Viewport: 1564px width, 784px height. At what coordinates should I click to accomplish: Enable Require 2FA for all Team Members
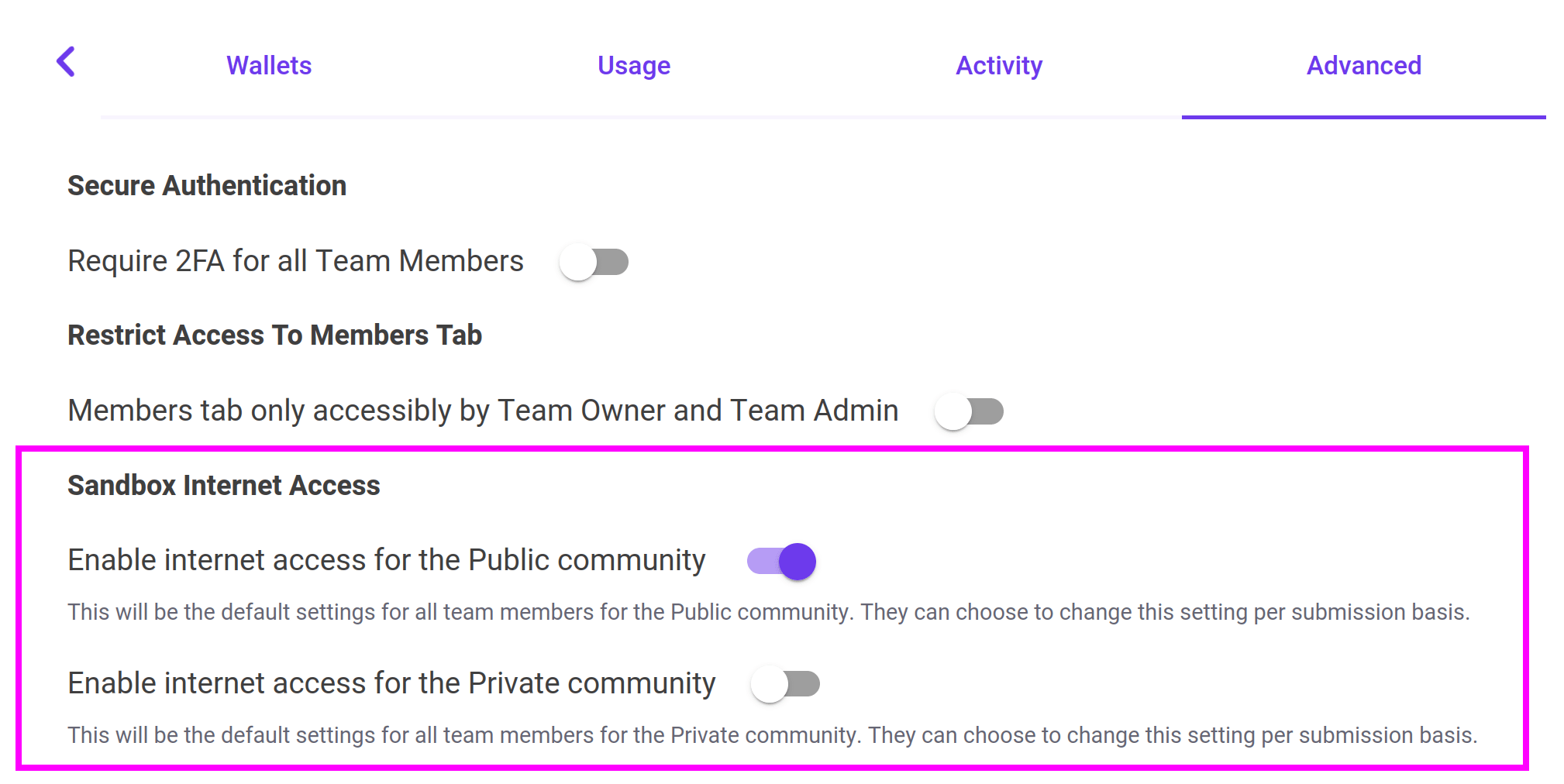click(x=594, y=262)
